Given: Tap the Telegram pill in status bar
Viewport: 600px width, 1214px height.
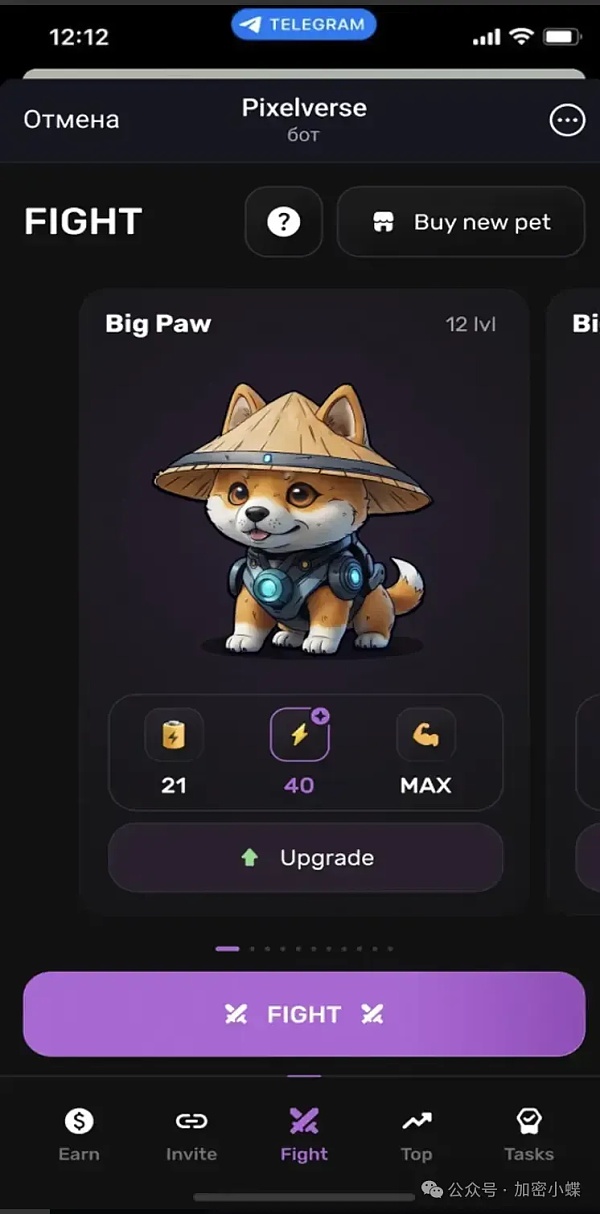Looking at the screenshot, I should (304, 25).
